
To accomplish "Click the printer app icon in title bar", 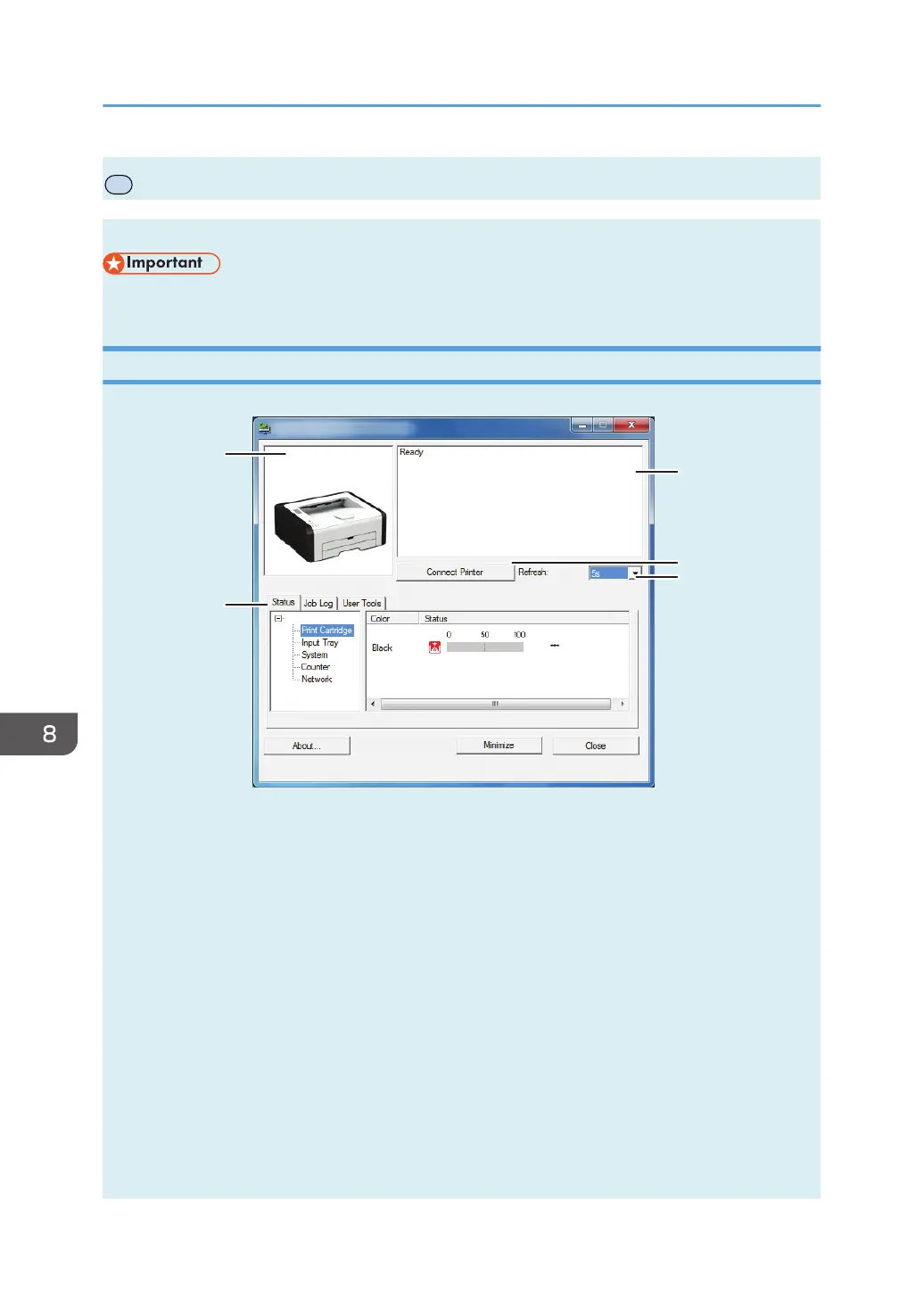I will tap(264, 428).
